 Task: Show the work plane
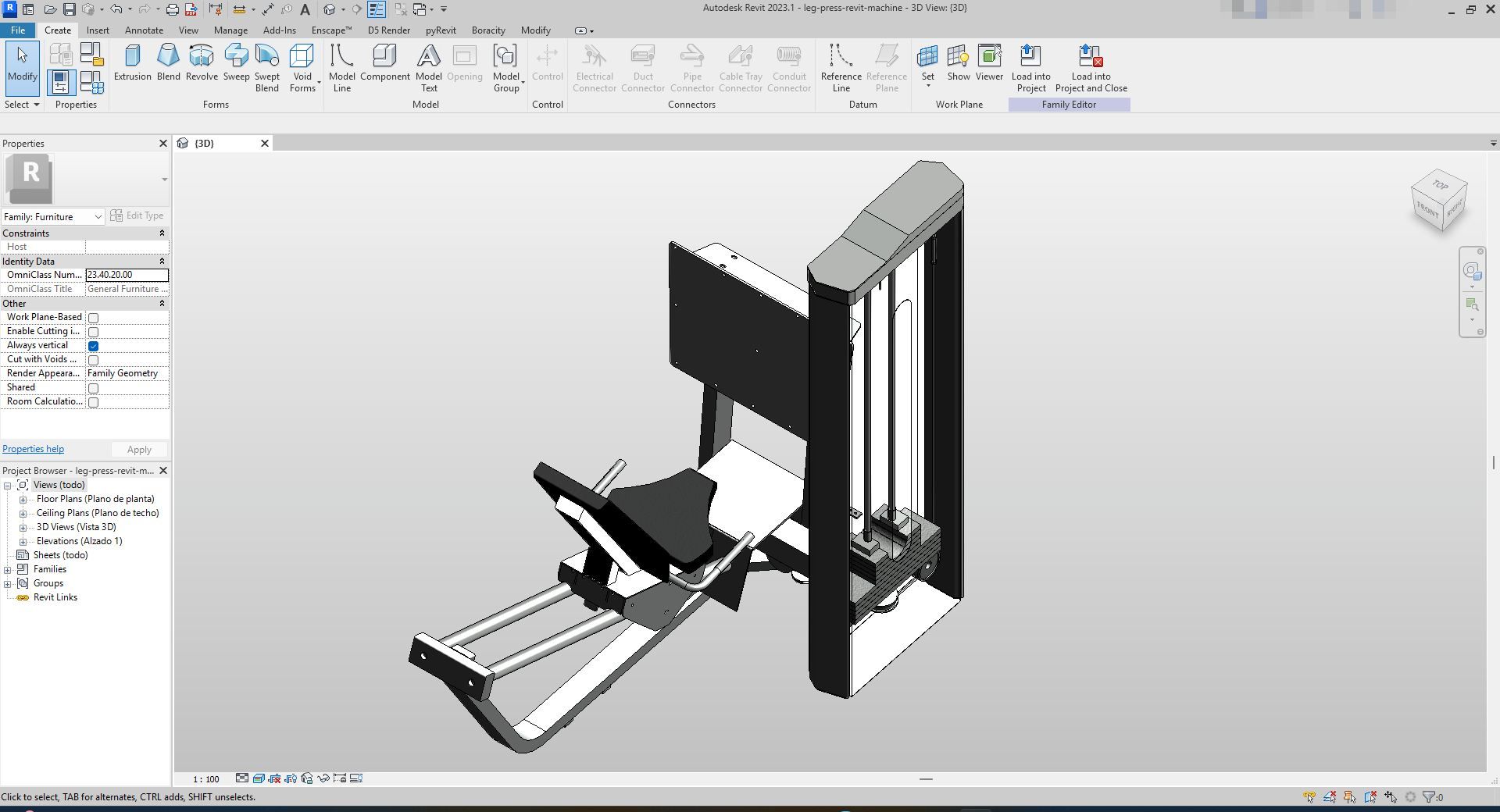[x=959, y=62]
